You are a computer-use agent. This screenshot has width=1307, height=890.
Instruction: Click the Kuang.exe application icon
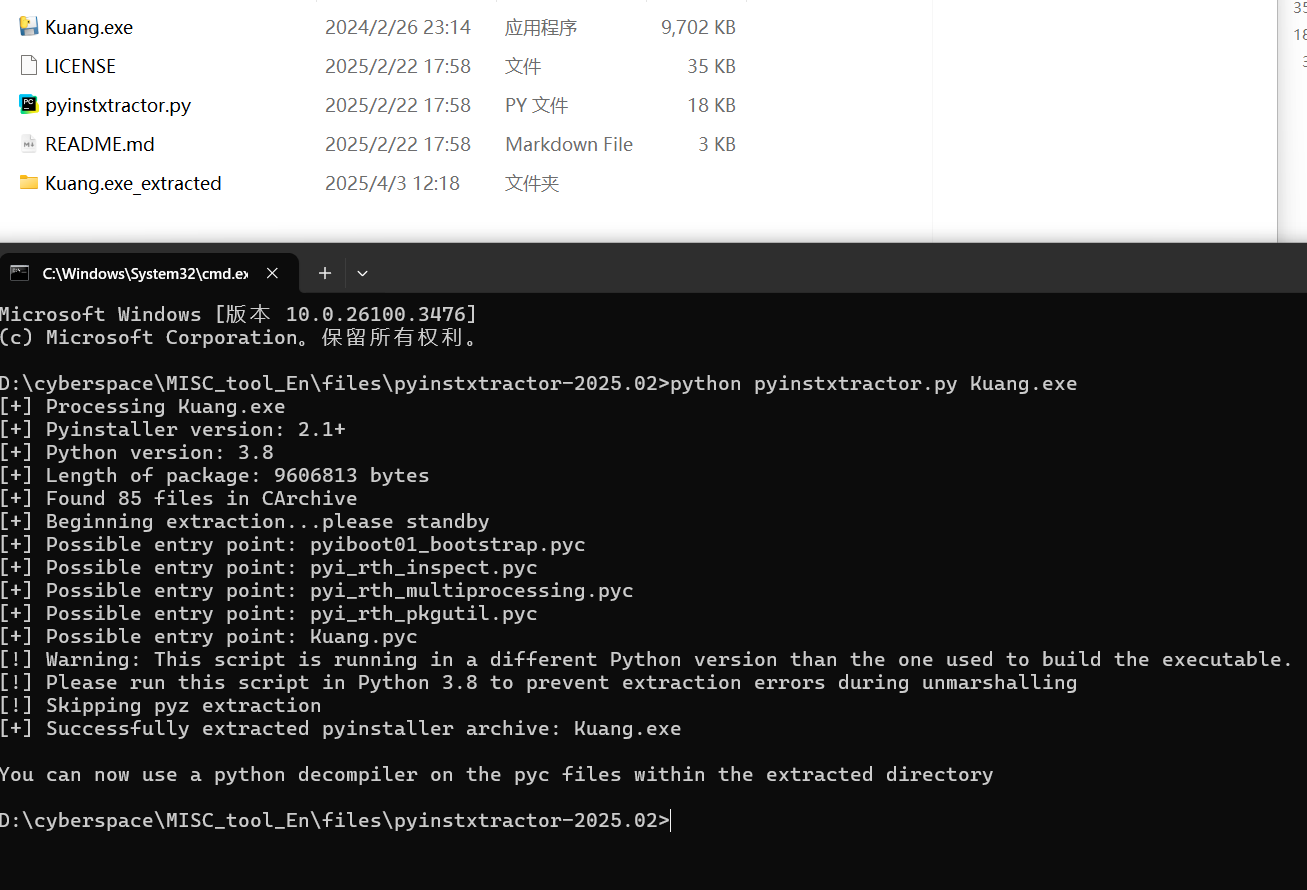(x=28, y=27)
